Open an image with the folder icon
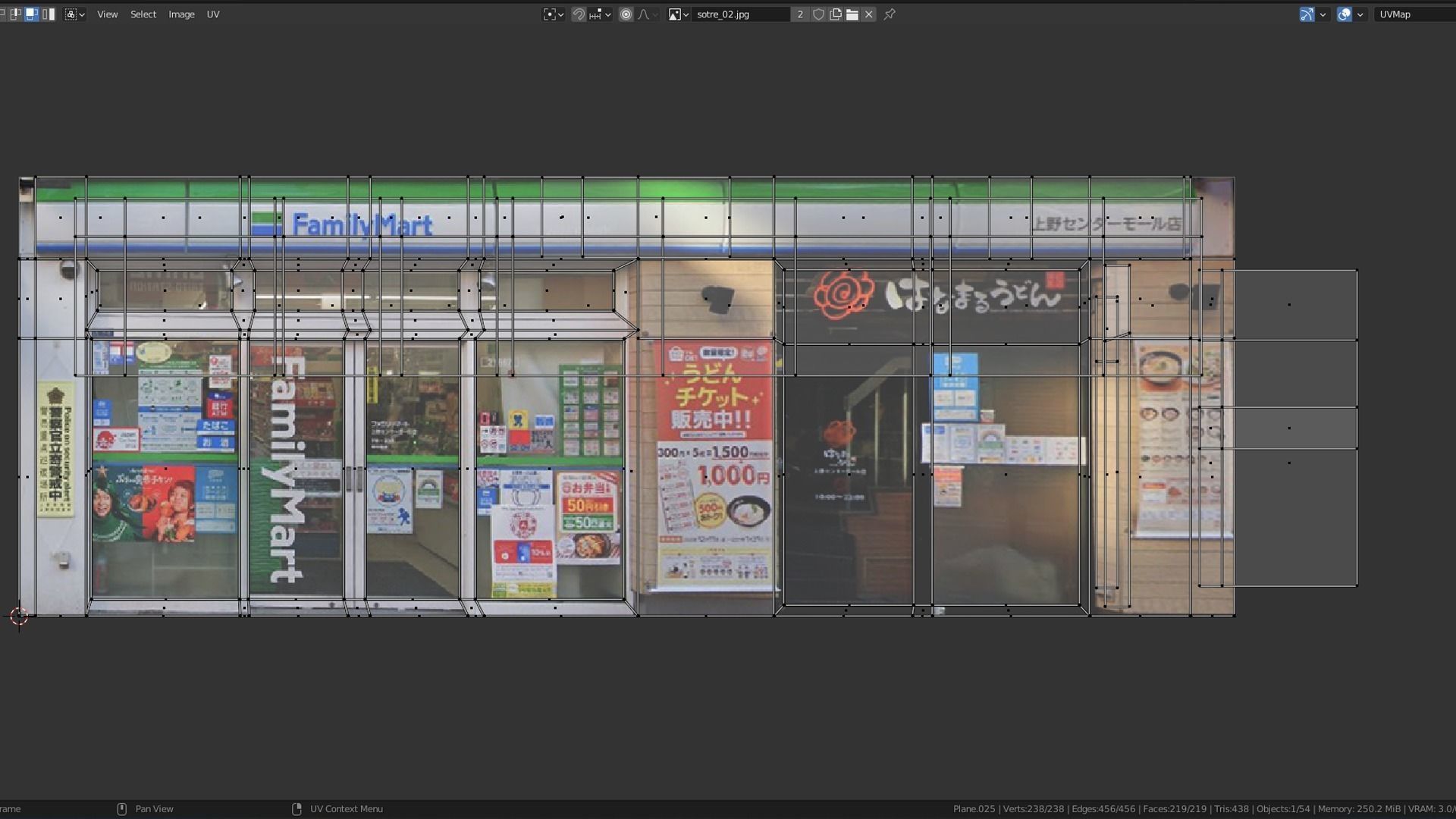The height and width of the screenshot is (819, 1456). tap(851, 14)
